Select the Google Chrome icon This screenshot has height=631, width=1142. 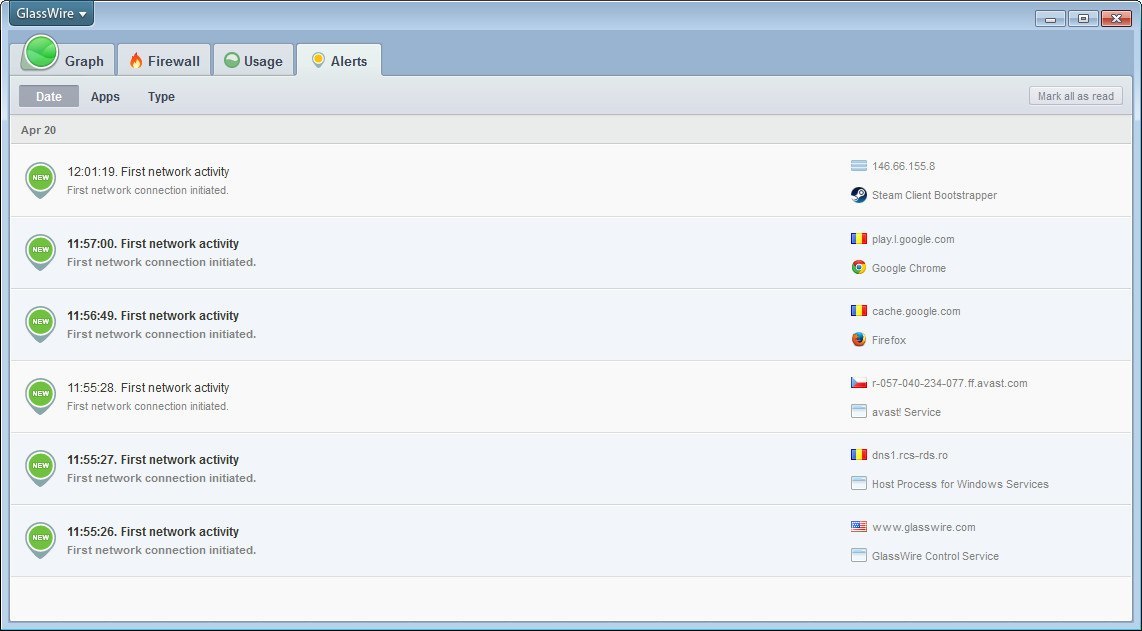(x=858, y=267)
